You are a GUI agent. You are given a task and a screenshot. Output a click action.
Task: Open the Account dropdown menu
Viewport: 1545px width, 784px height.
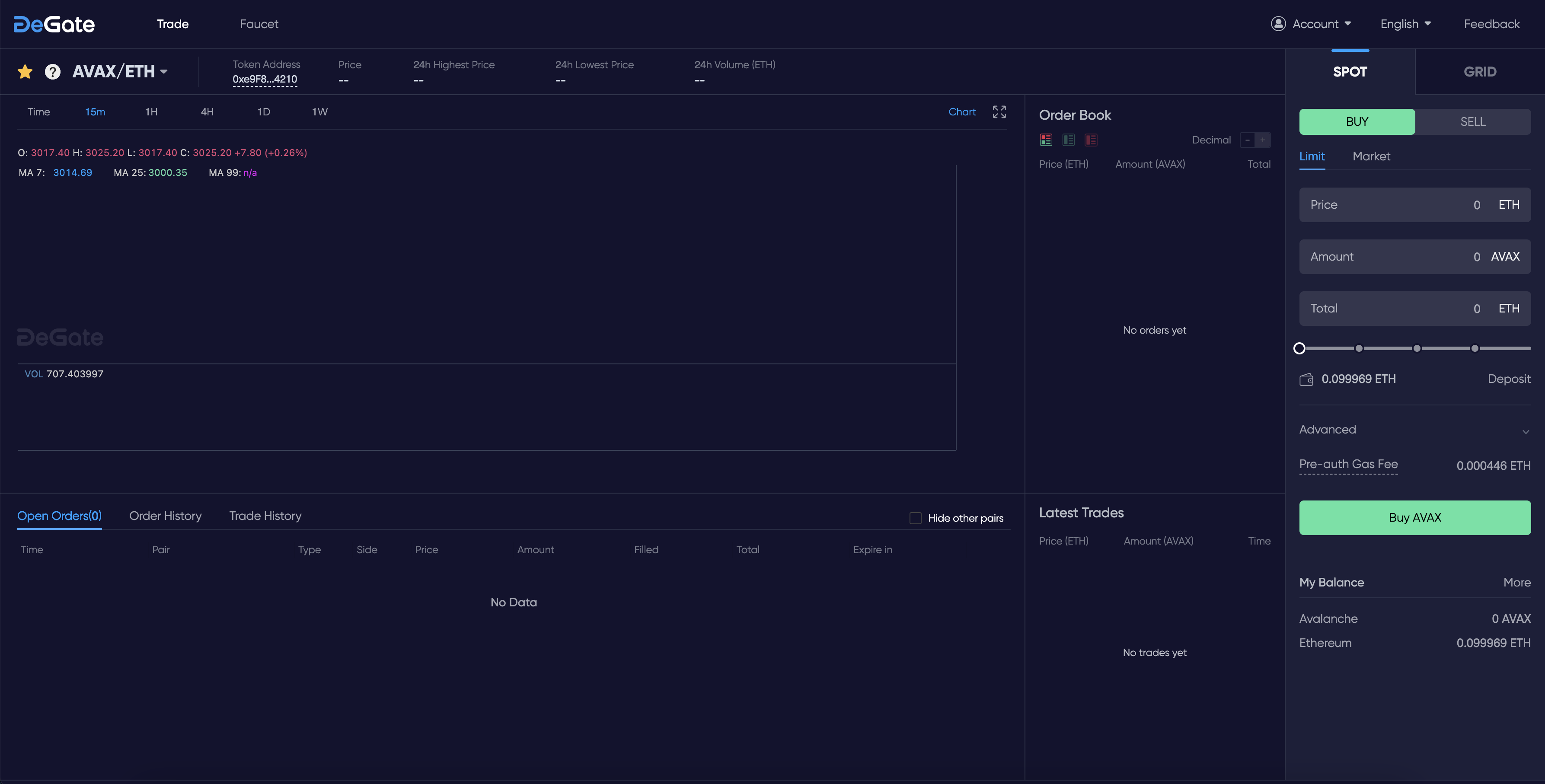click(1311, 24)
